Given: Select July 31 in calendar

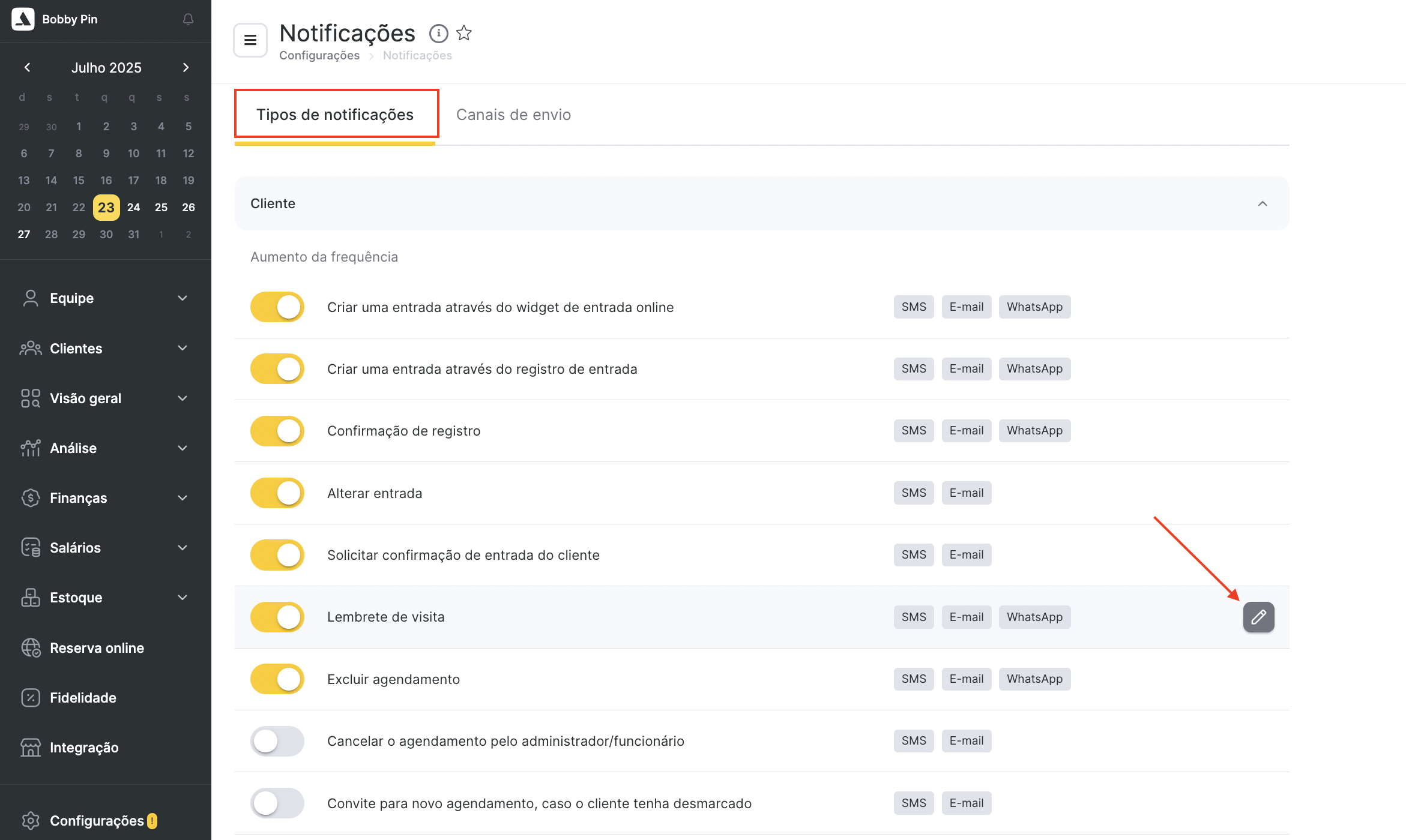Looking at the screenshot, I should click(133, 234).
